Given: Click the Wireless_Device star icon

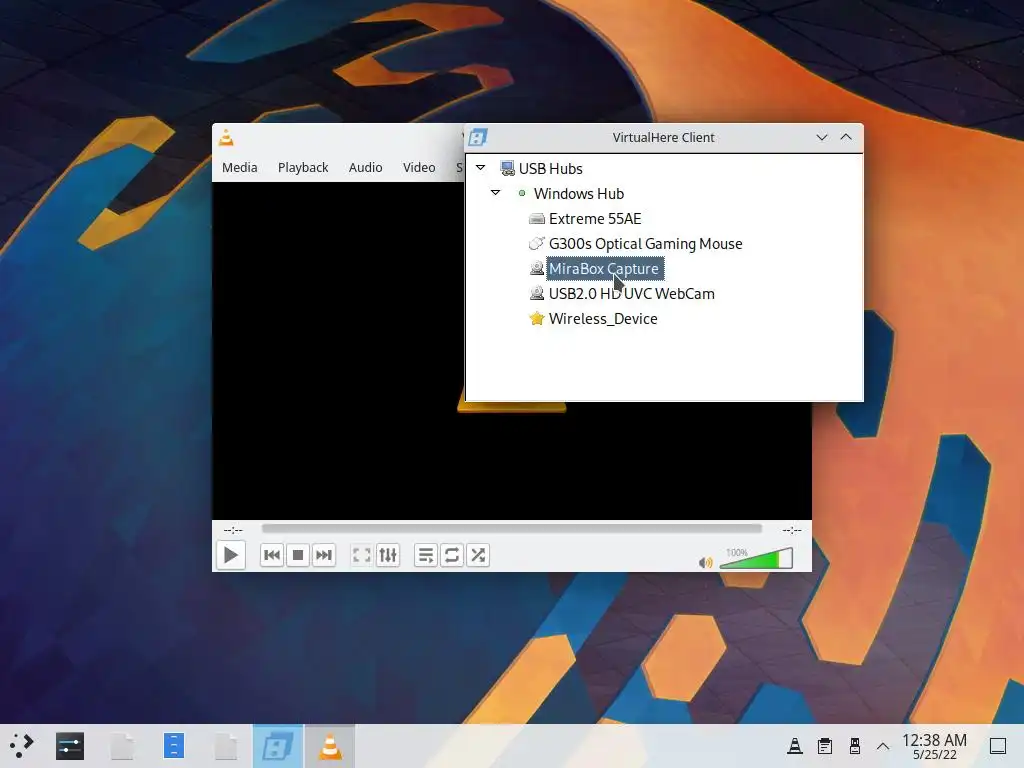Looking at the screenshot, I should pos(537,318).
